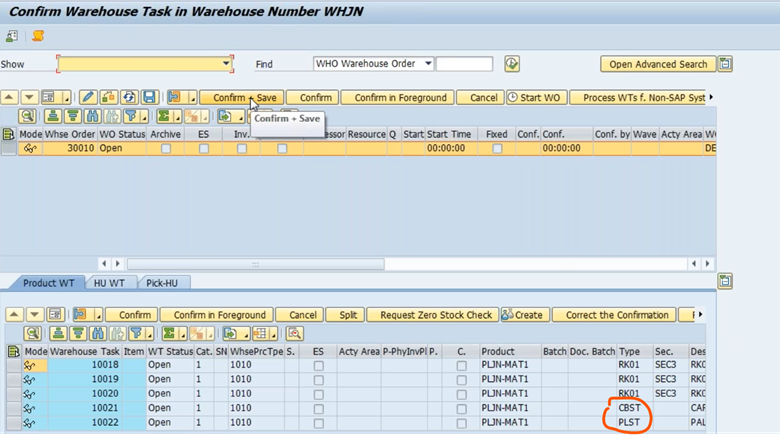Expand the WHO Warehouse Order find dropdown
Screen dimensions: 780x435
click(x=428, y=64)
